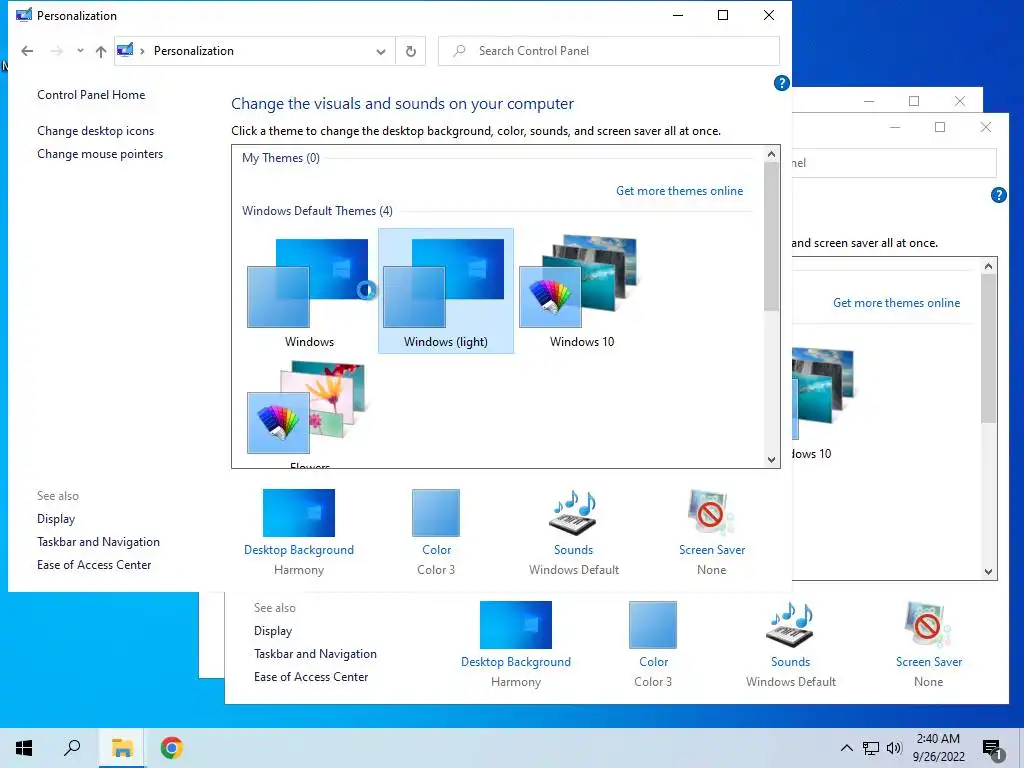1024x768 pixels.
Task: Open Display link in front window
Action: coord(56,519)
